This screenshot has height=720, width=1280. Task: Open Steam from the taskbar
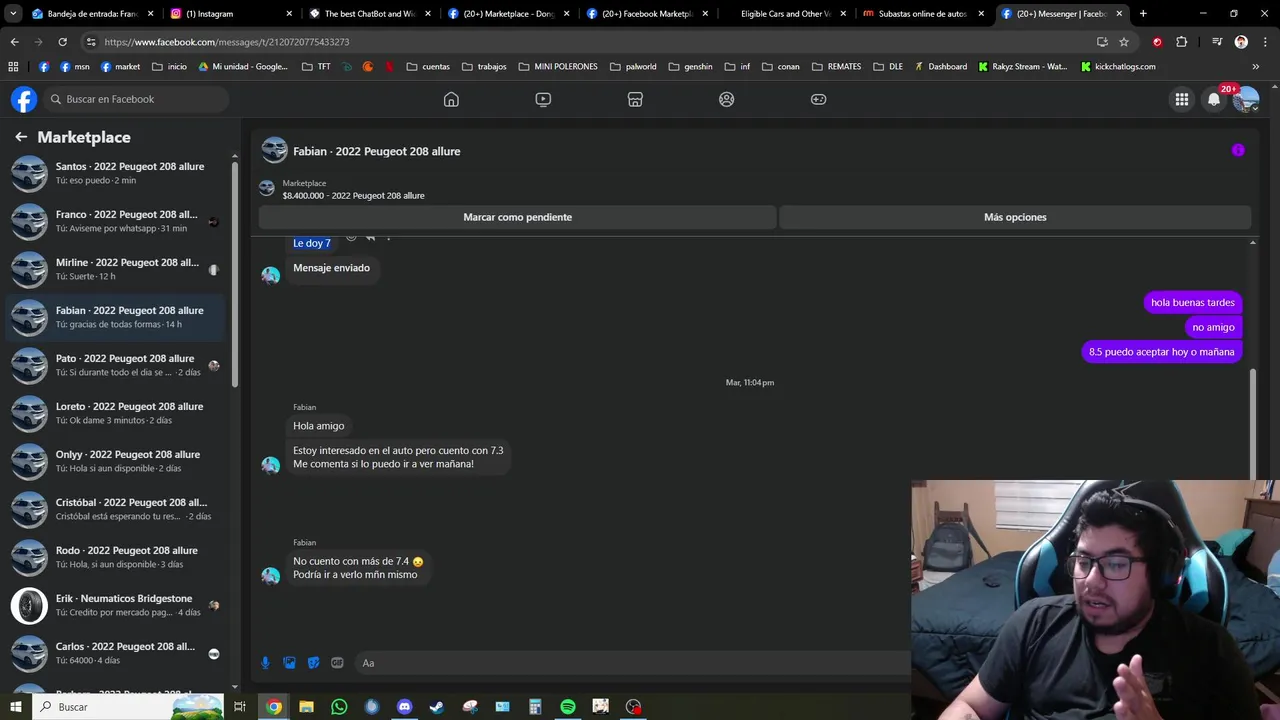point(437,707)
